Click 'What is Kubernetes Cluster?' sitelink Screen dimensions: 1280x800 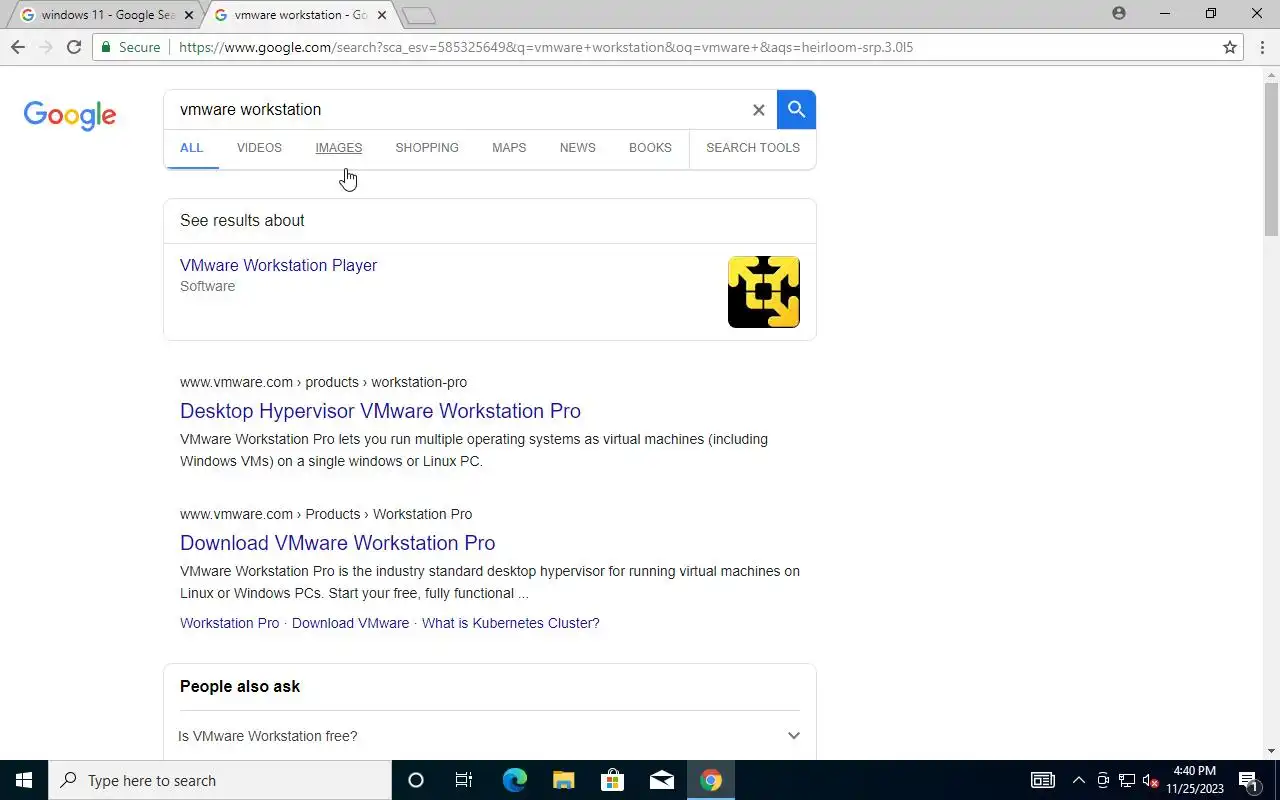click(510, 623)
